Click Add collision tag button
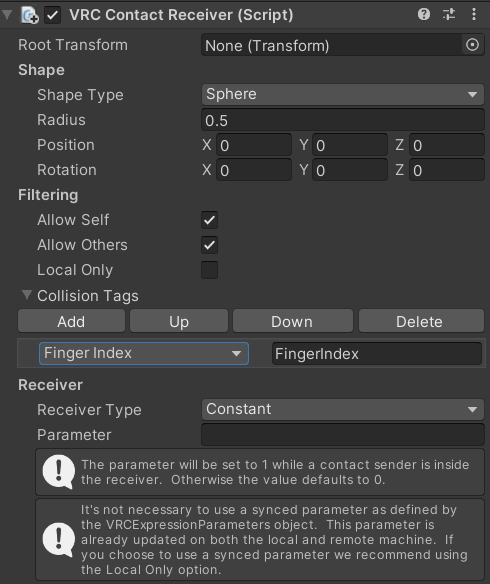The image size is (490, 584). (x=71, y=321)
